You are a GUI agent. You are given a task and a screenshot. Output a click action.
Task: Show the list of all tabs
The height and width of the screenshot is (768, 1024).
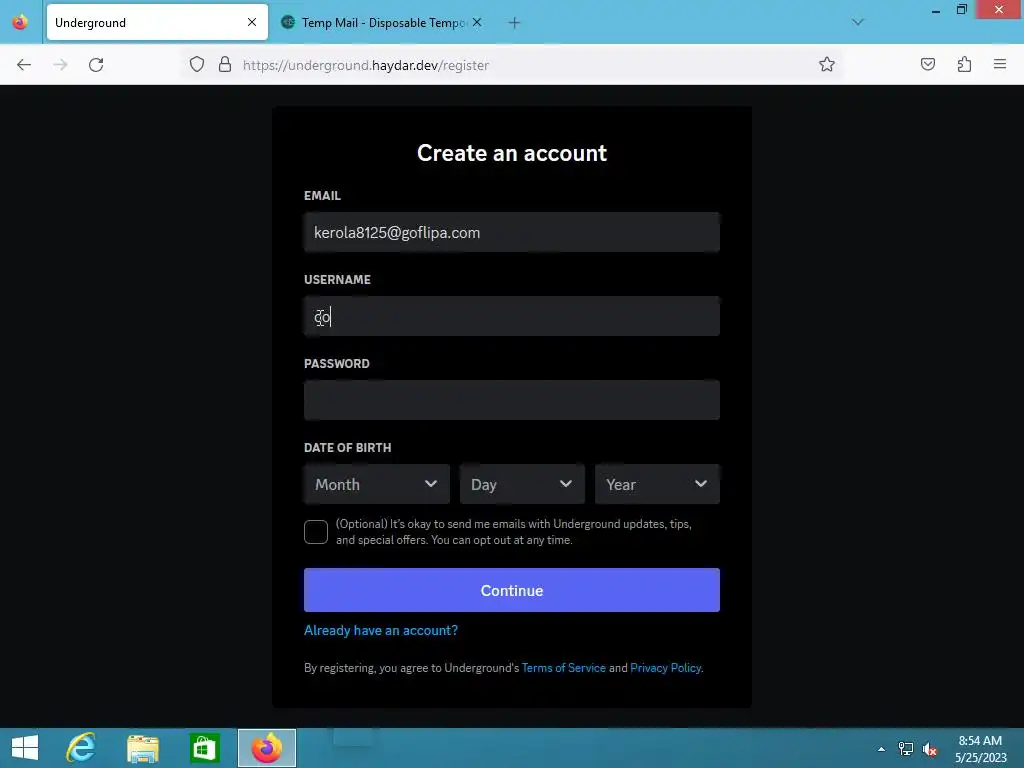tap(857, 22)
